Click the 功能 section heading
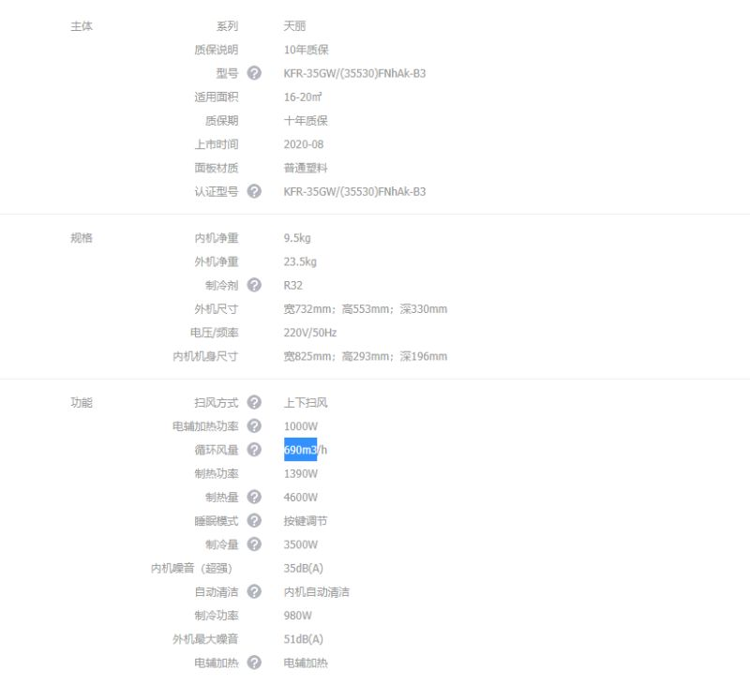The width and height of the screenshot is (750, 685). (x=82, y=403)
